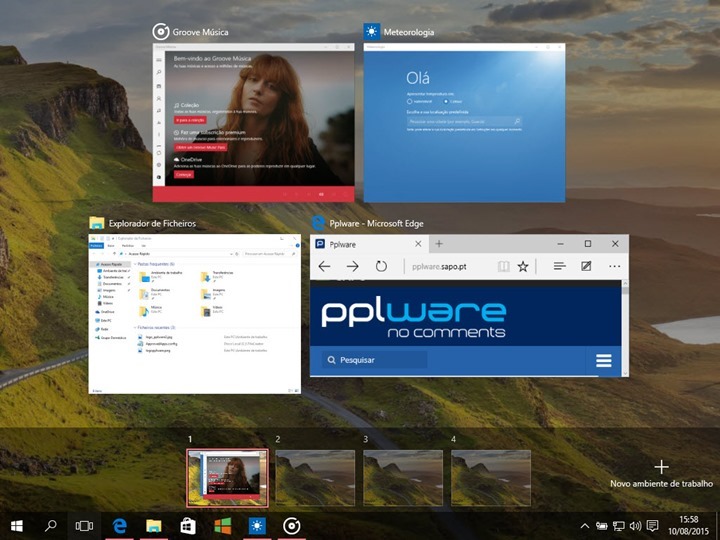Viewport: 720px width, 540px height.
Task: Click the red Coleção button in Groove
Action: (190, 120)
